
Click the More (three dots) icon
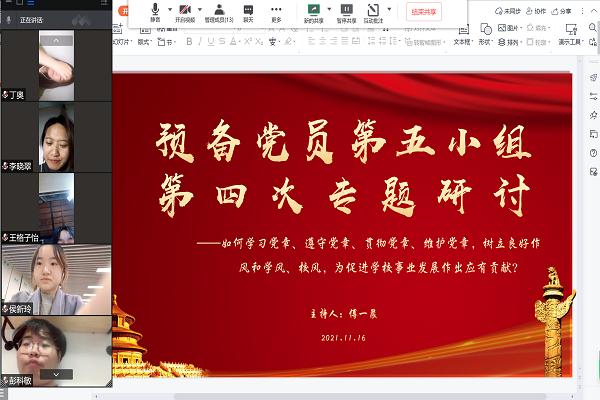[x=276, y=12]
